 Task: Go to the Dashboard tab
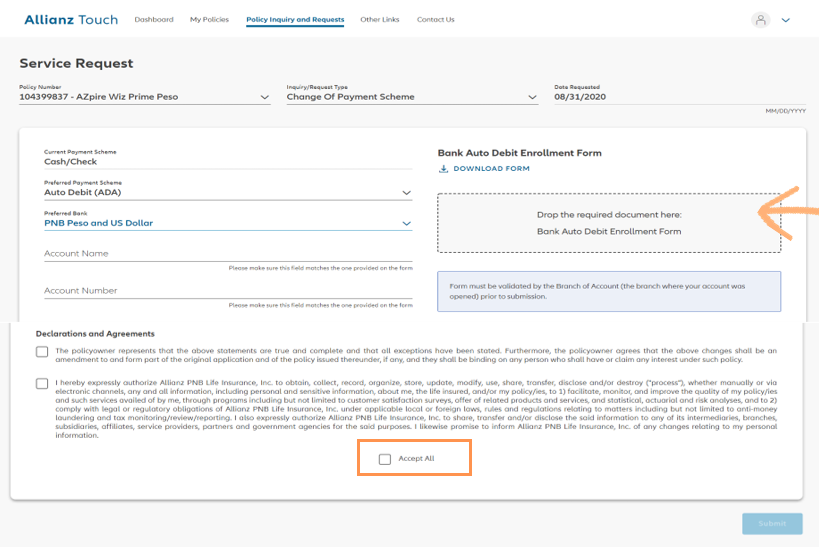[x=153, y=20]
